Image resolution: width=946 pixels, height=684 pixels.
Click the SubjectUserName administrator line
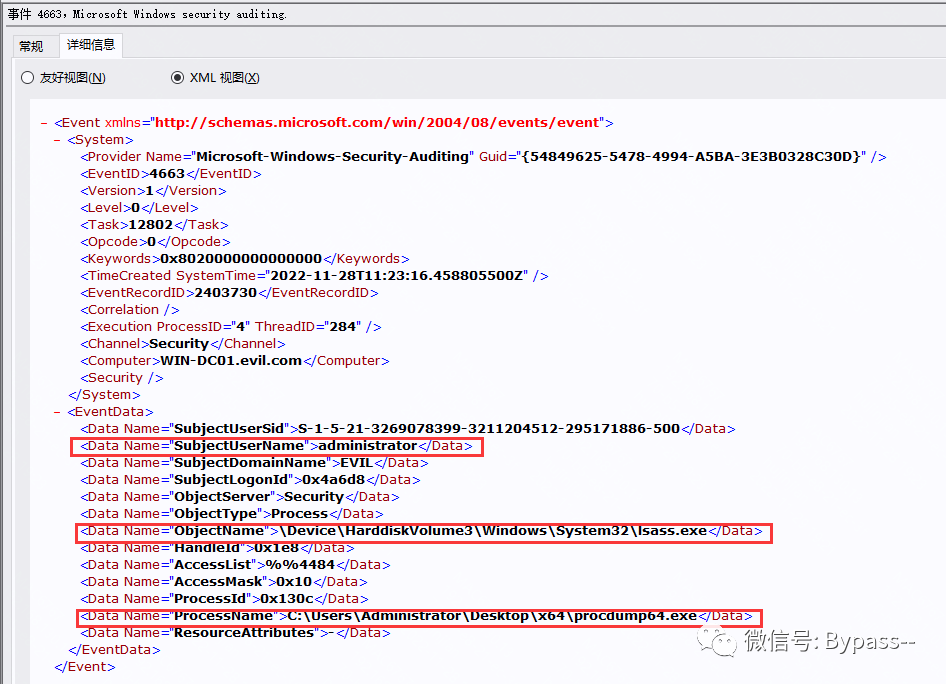(x=276, y=446)
